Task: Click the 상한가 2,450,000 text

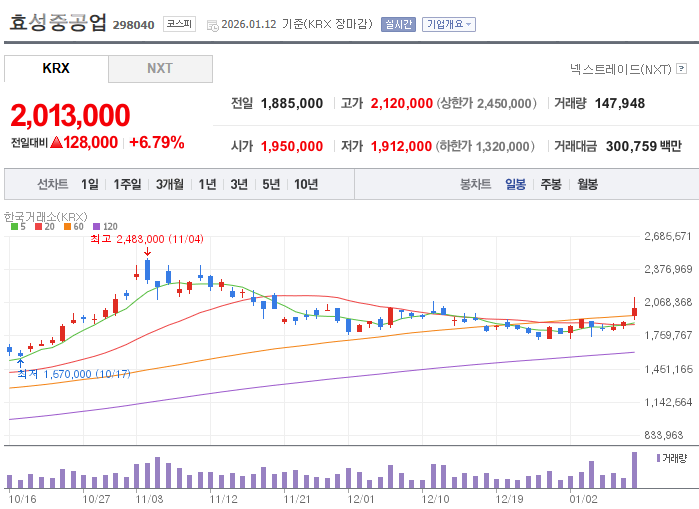Action: pos(486,103)
